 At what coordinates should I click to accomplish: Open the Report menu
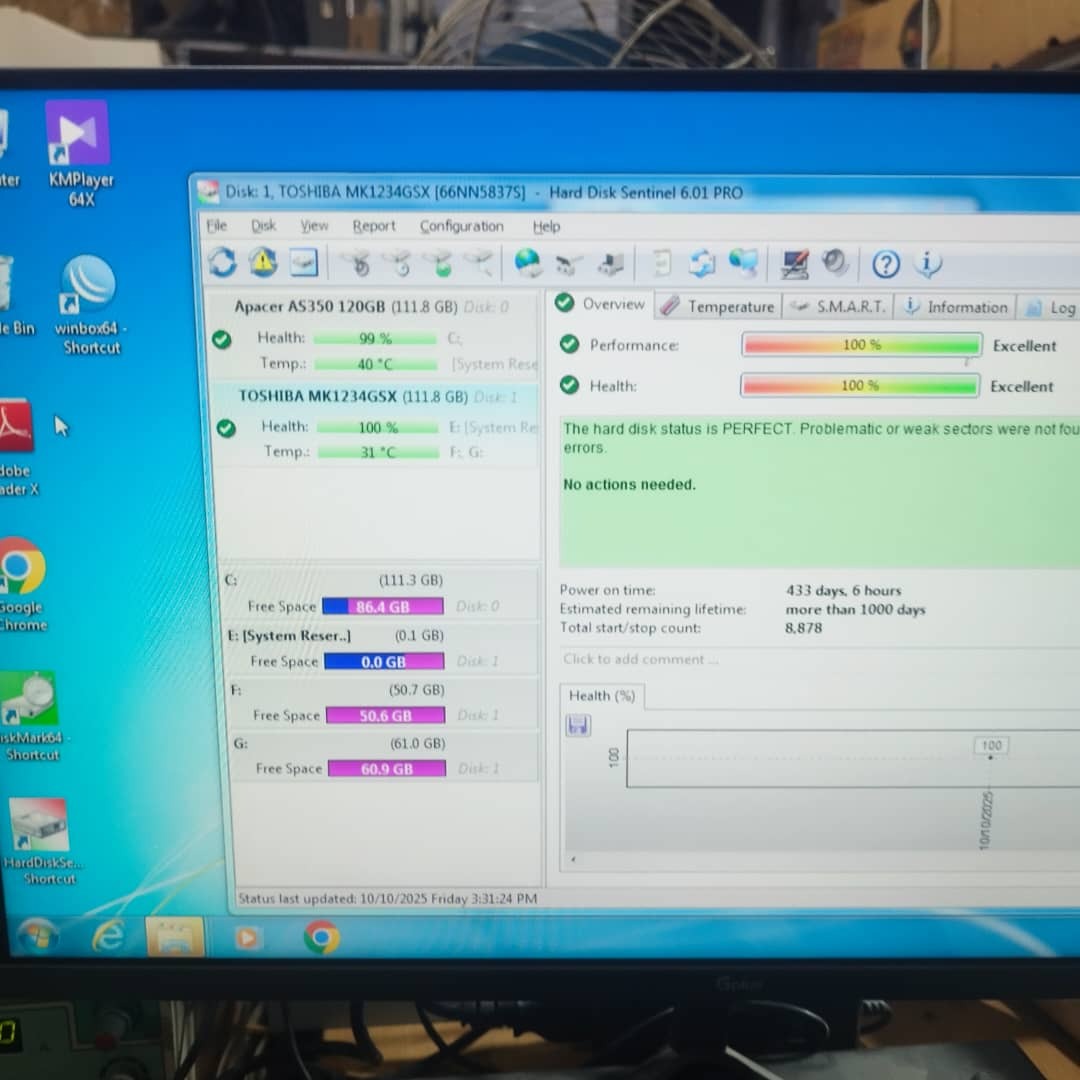(x=374, y=227)
